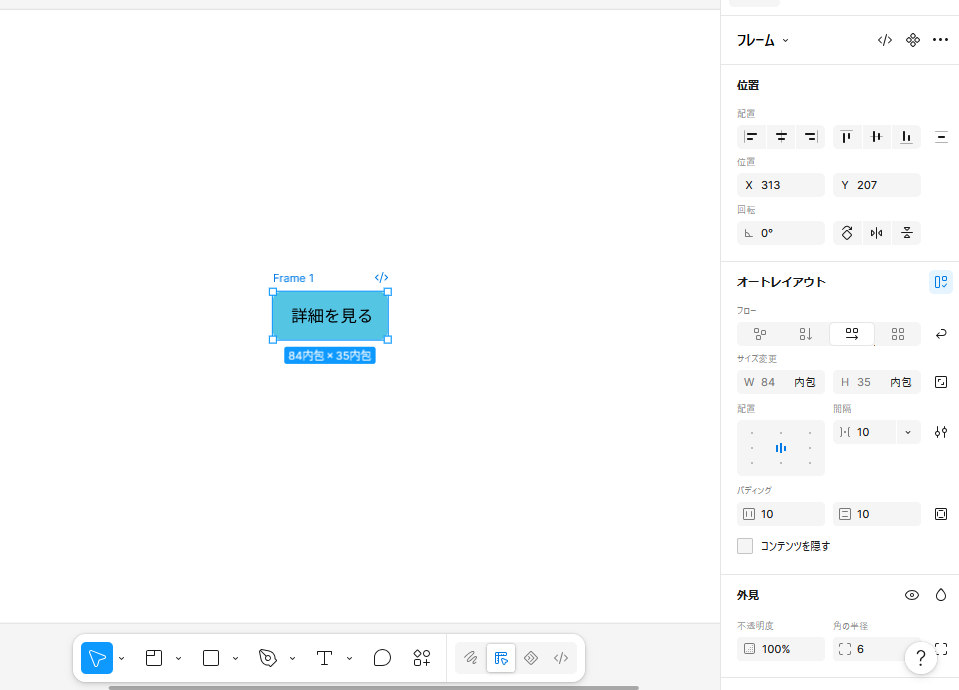The image size is (959, 690).
Task: Select the Text tool
Action: [324, 658]
